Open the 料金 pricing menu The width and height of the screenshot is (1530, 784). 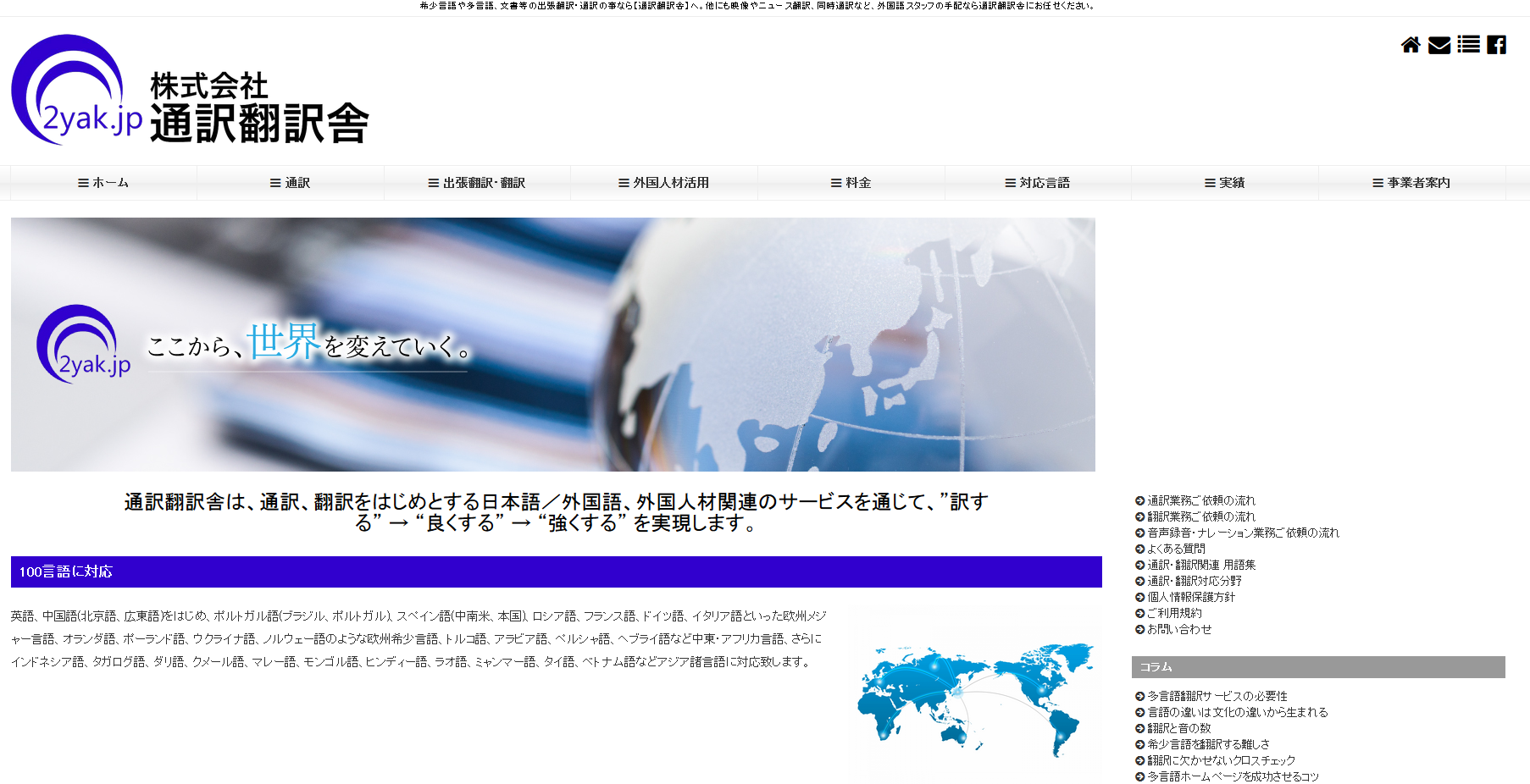(x=851, y=183)
